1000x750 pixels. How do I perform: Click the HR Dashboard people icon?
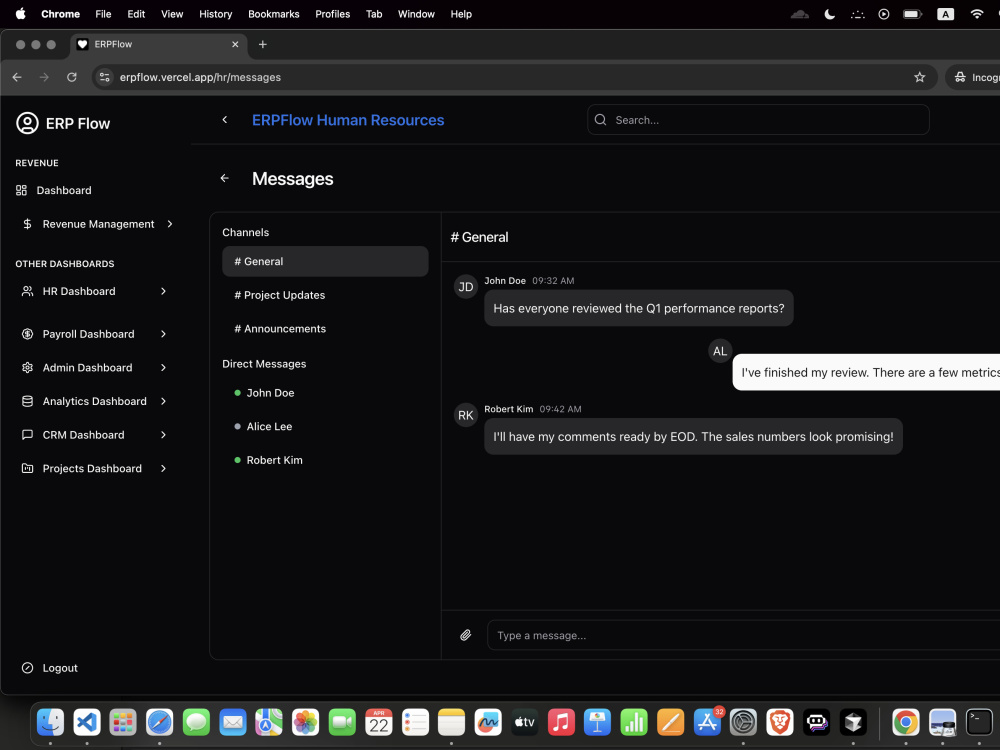point(27,291)
